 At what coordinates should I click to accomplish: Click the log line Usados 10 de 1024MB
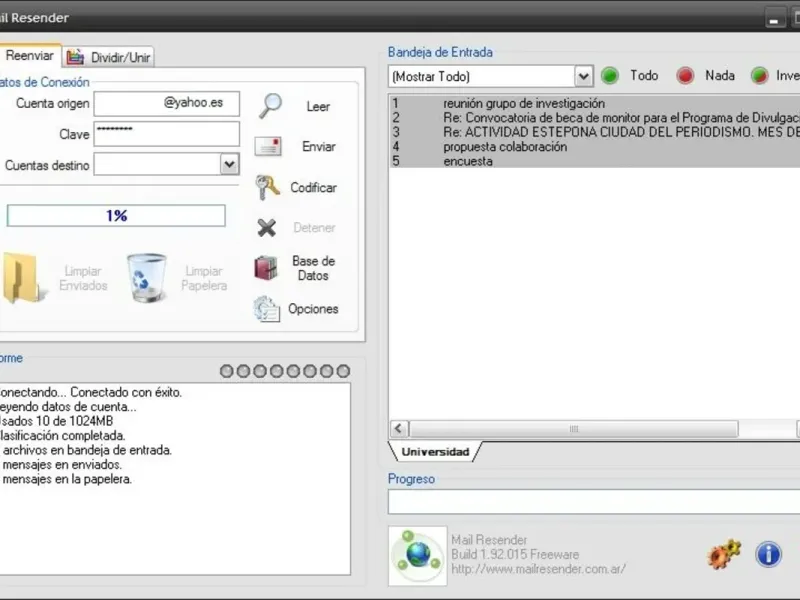[x=56, y=421]
